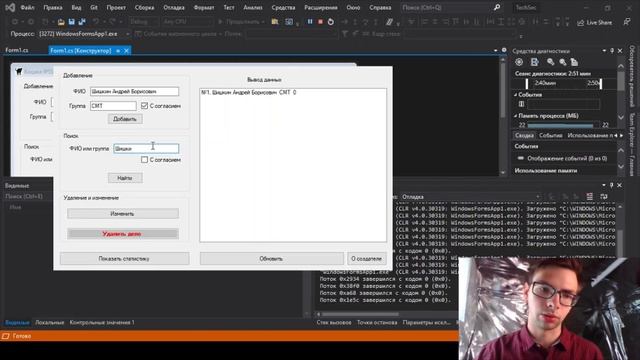Switch to the Form1.cs tab
The width and height of the screenshot is (640, 360).
[17, 50]
